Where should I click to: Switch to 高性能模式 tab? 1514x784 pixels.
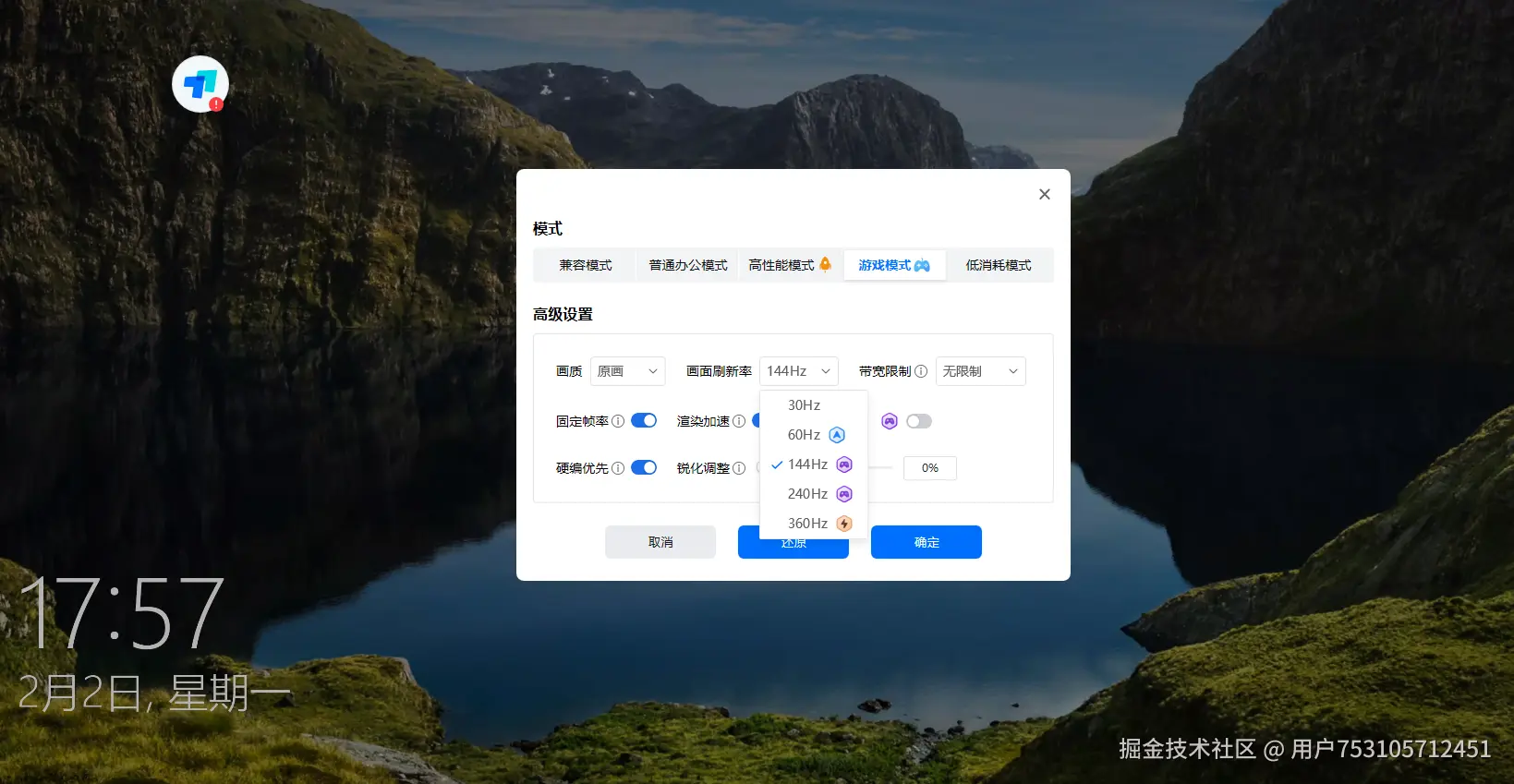point(790,265)
